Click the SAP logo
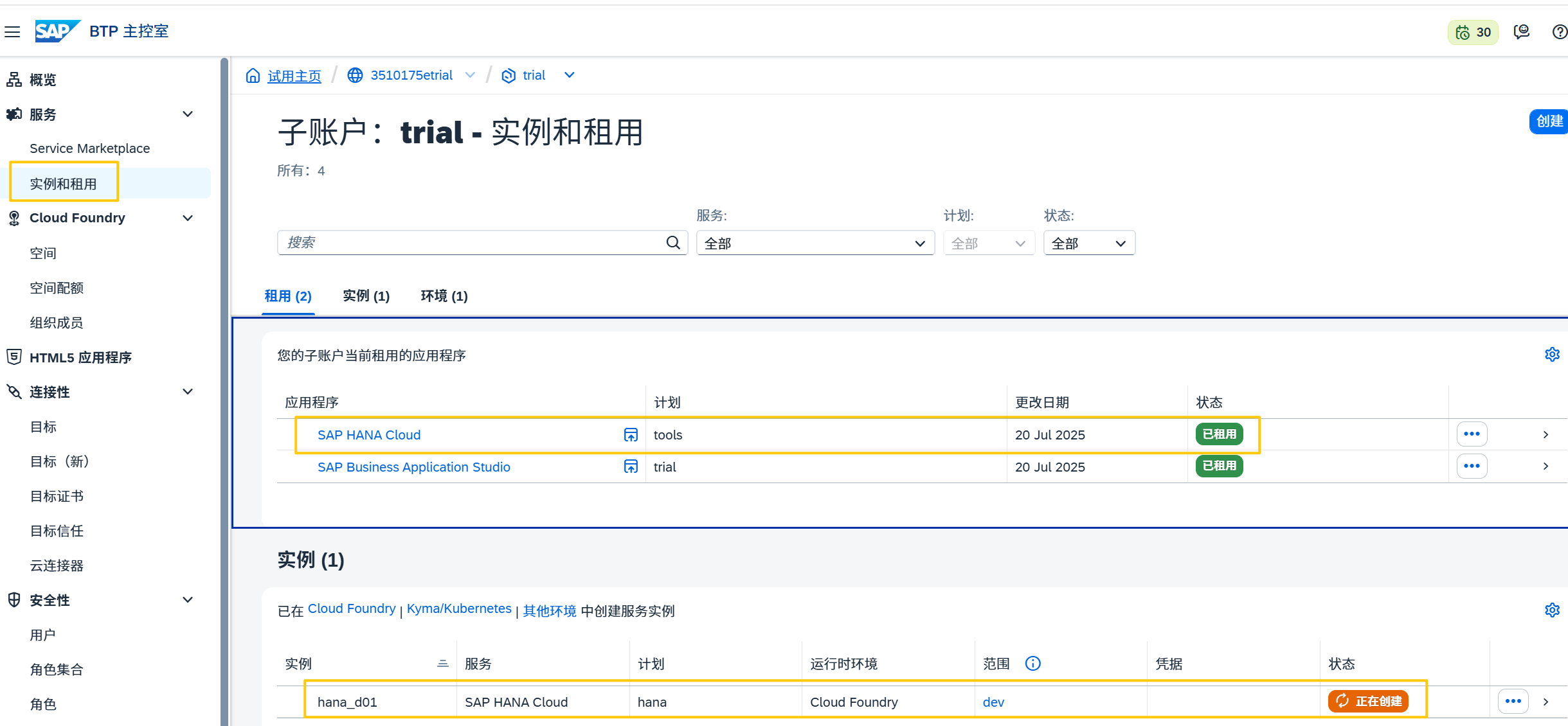 pos(57,31)
